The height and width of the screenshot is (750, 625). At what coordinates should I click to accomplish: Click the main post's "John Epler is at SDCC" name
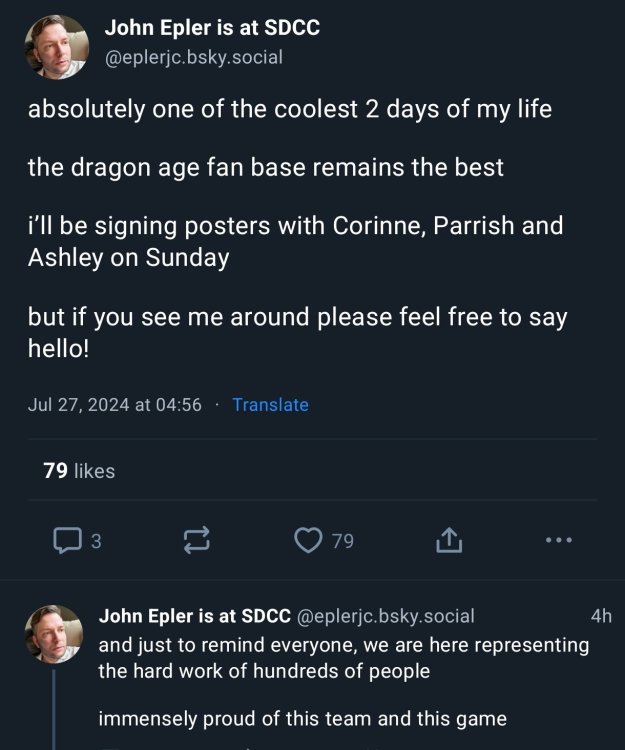click(x=212, y=28)
